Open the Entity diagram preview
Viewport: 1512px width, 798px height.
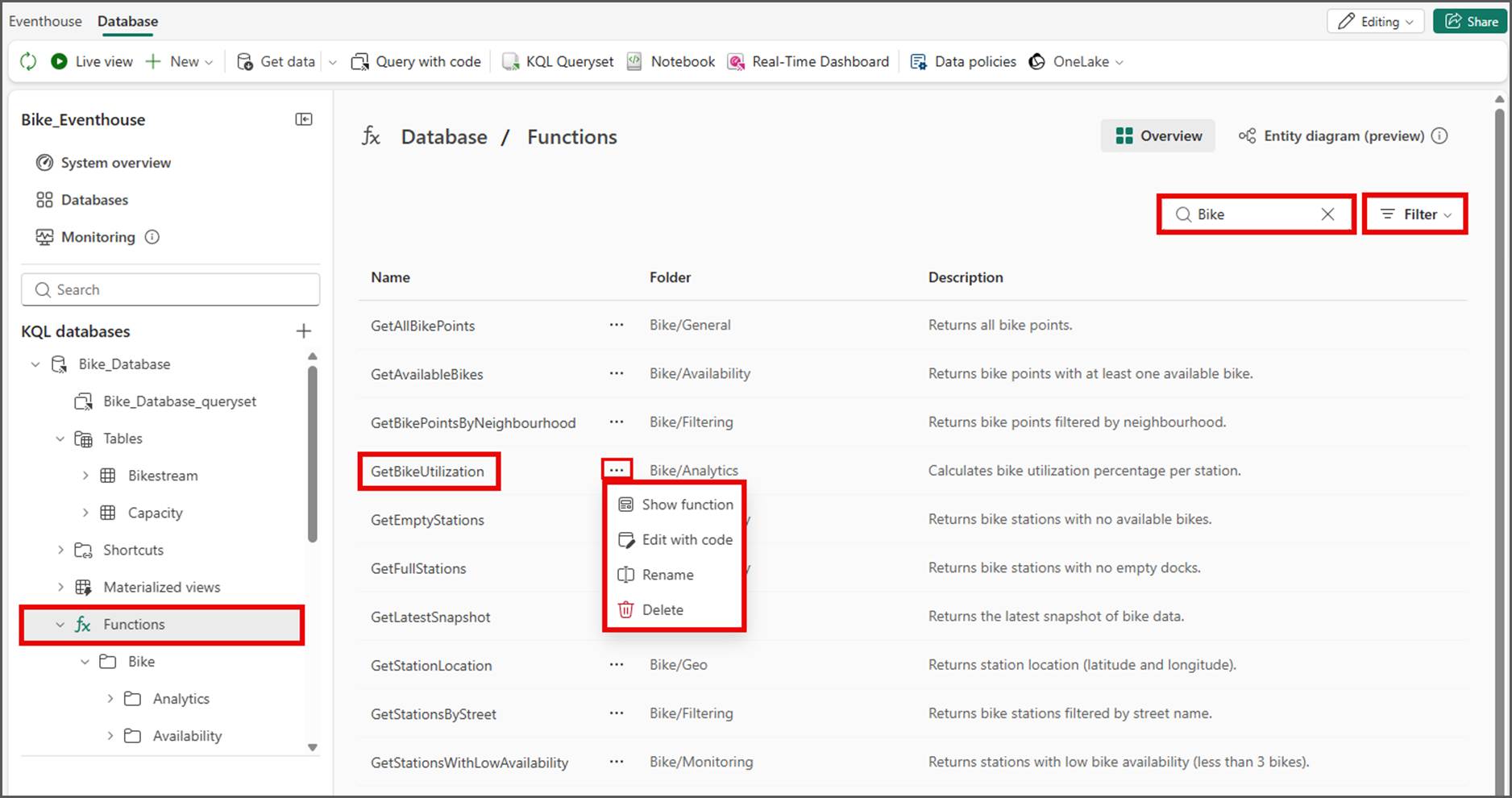coord(1340,135)
